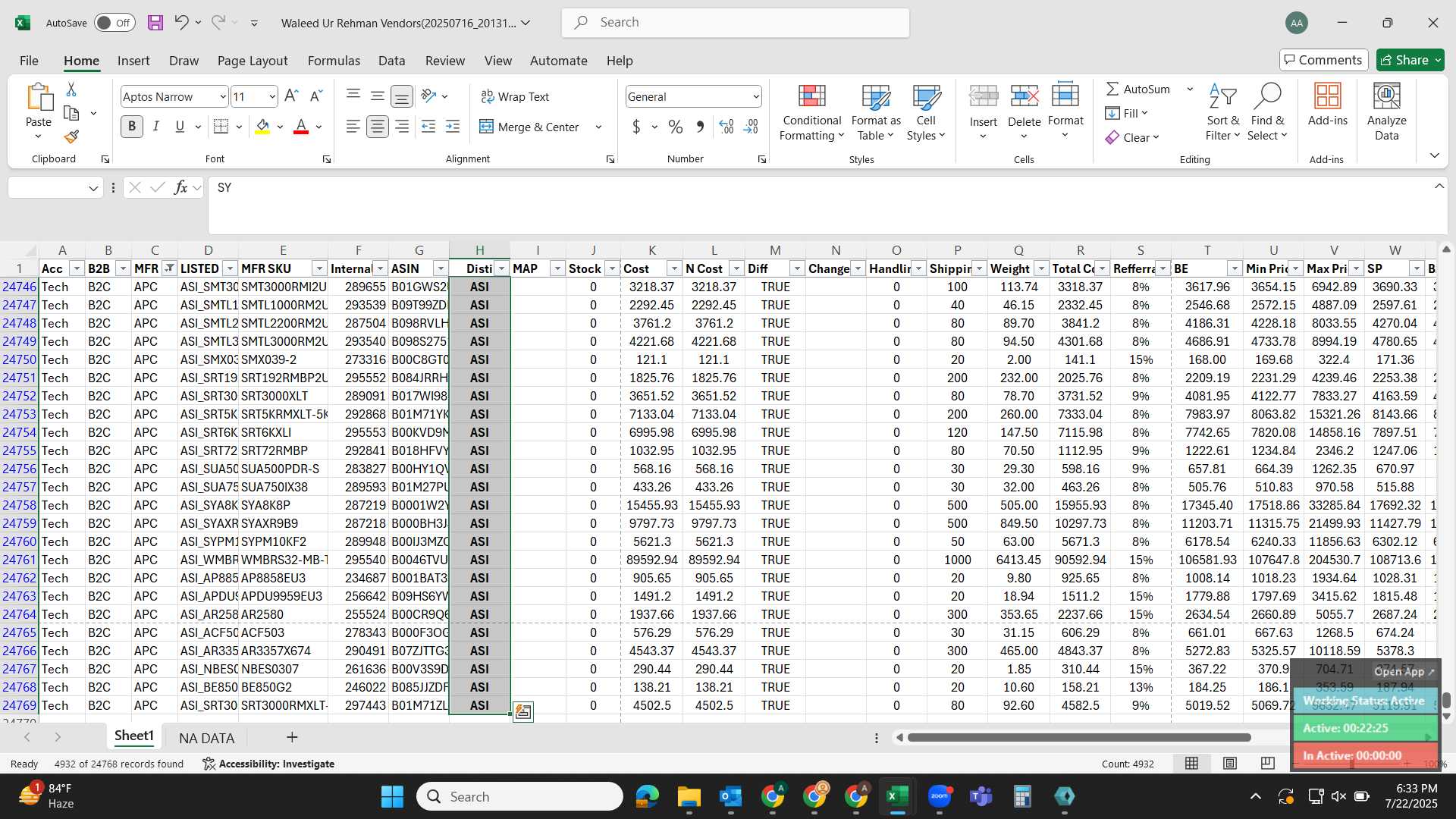The image size is (1456, 819).
Task: Click the Share button
Action: point(1410,60)
